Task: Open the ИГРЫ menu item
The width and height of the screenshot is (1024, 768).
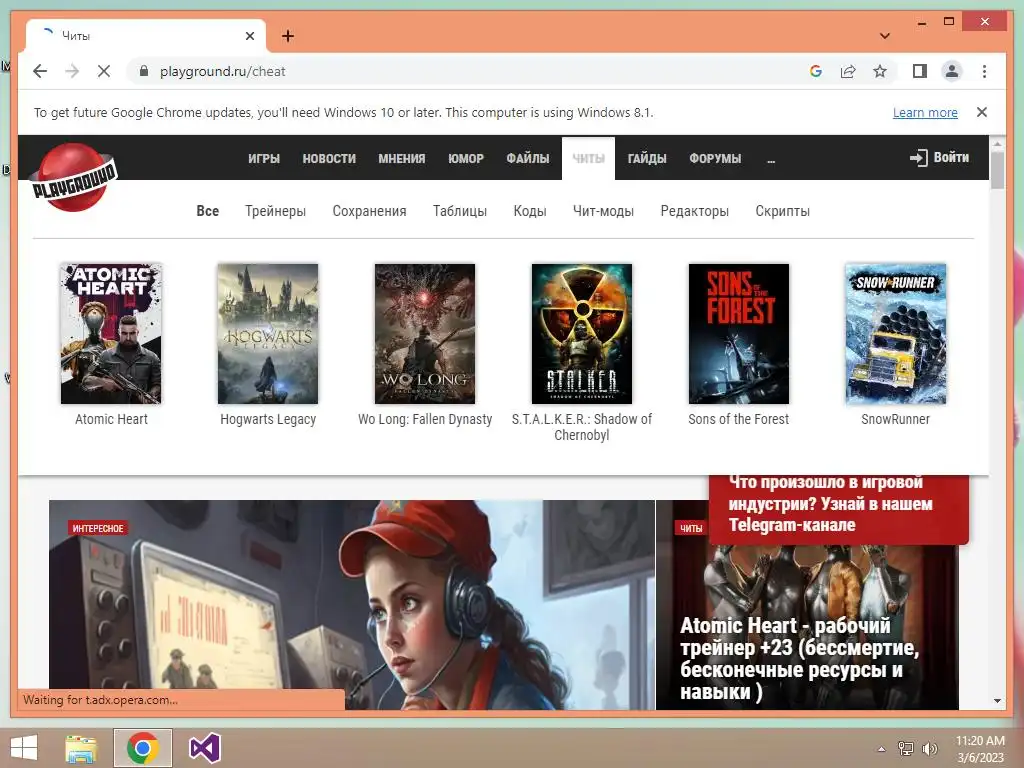Action: (x=264, y=159)
